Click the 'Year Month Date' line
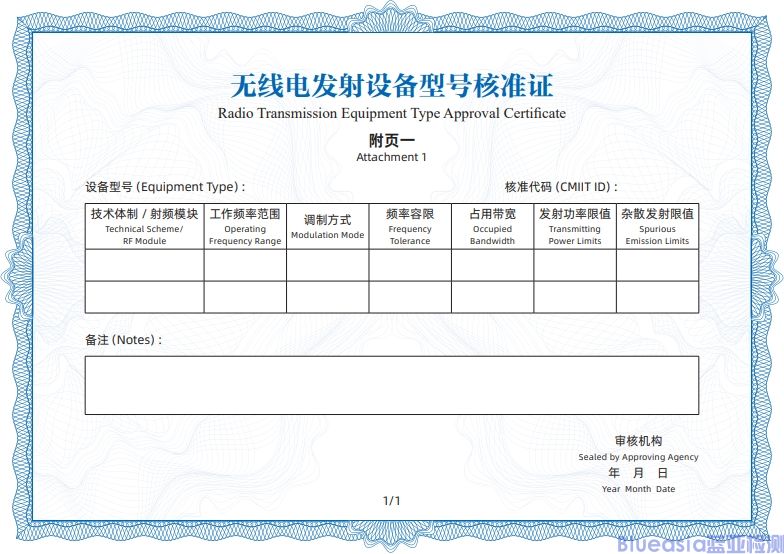Image resolution: width=784 pixels, height=554 pixels. point(638,489)
